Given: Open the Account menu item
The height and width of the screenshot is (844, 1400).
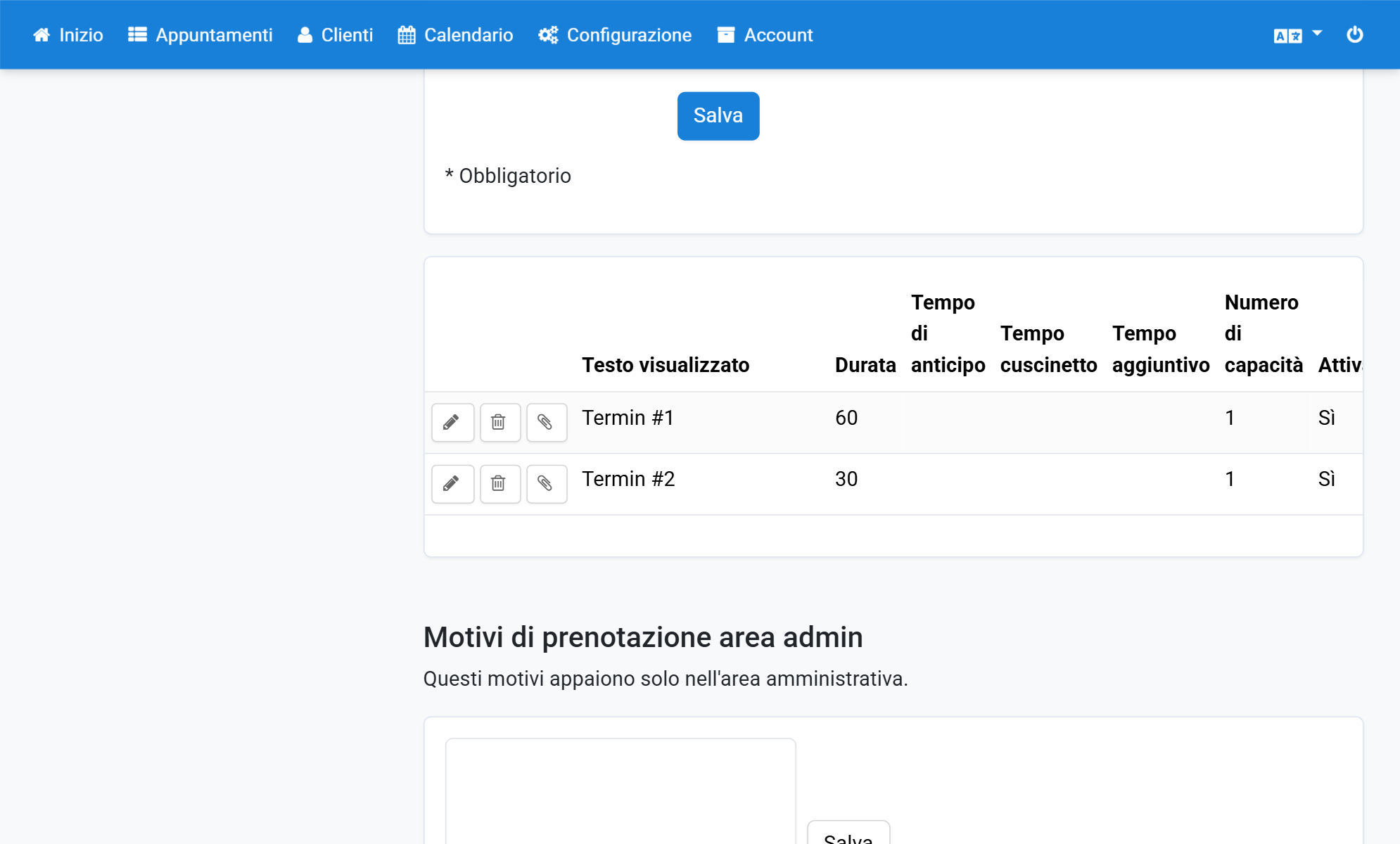Looking at the screenshot, I should coord(765,35).
